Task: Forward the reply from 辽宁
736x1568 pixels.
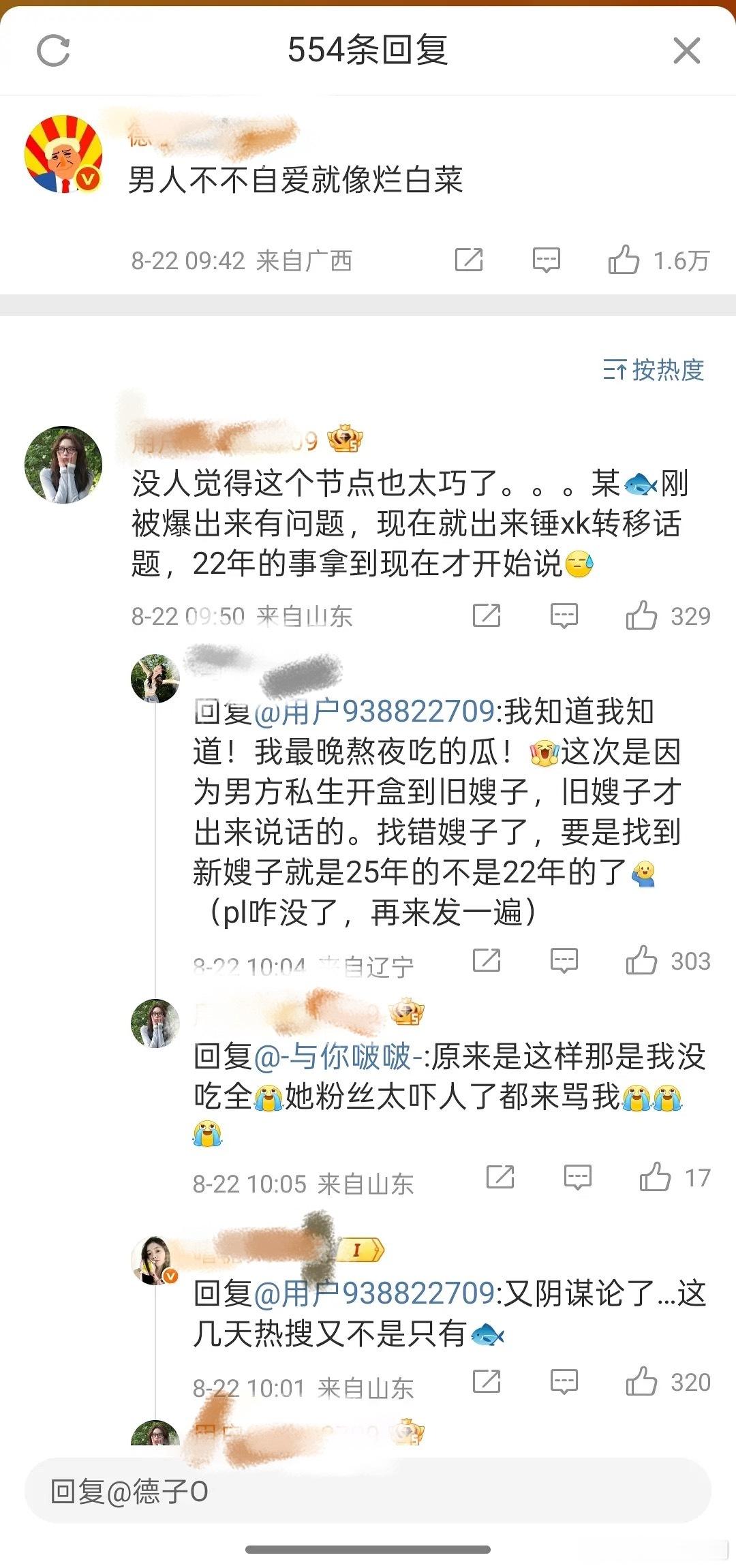Action: [487, 960]
